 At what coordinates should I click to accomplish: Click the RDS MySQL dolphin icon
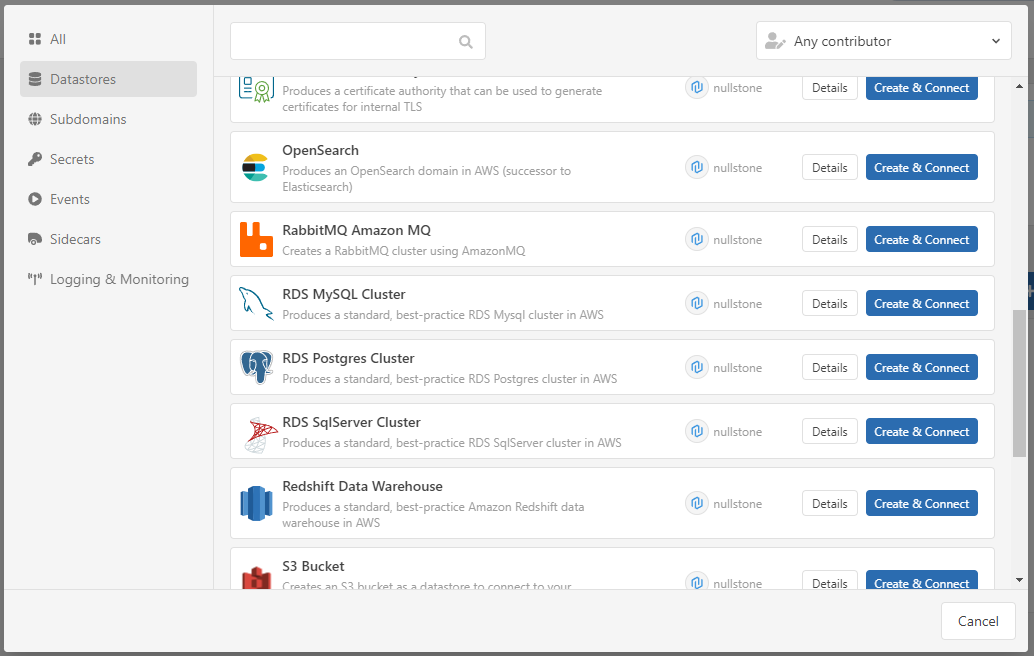tap(256, 303)
